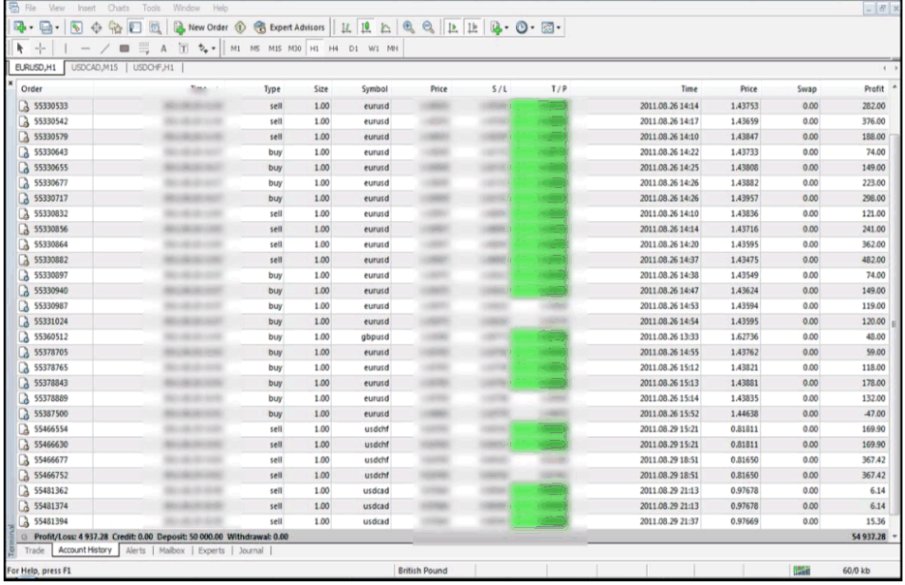Open MetaEditor from the toolbar

coord(241,27)
